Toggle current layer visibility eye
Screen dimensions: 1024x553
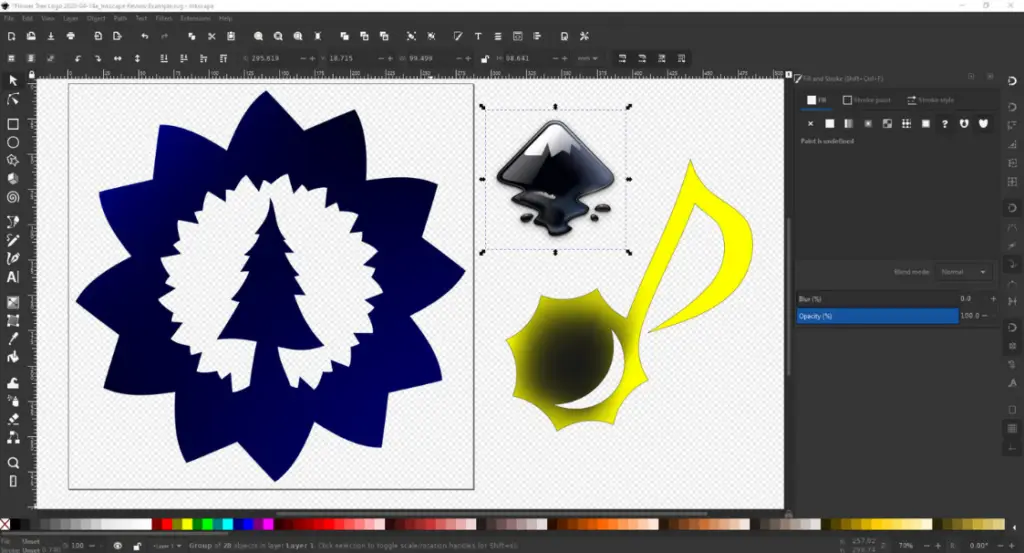pos(118,546)
